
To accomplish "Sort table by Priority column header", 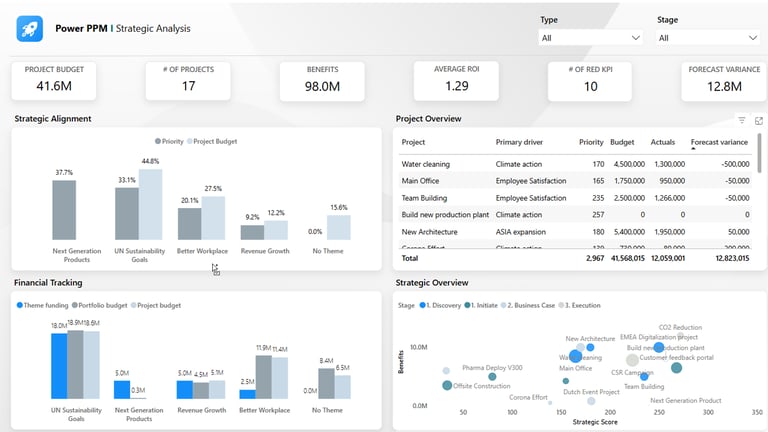I will 591,142.
